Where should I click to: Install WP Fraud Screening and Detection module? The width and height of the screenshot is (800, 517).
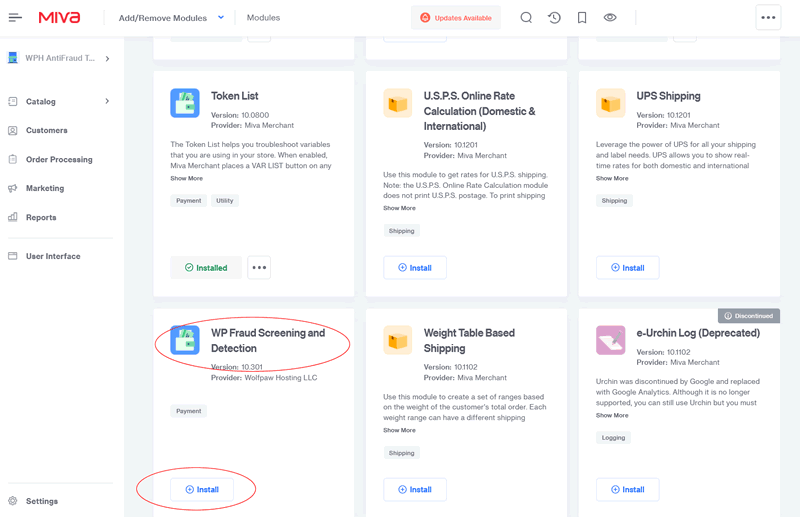(202, 489)
